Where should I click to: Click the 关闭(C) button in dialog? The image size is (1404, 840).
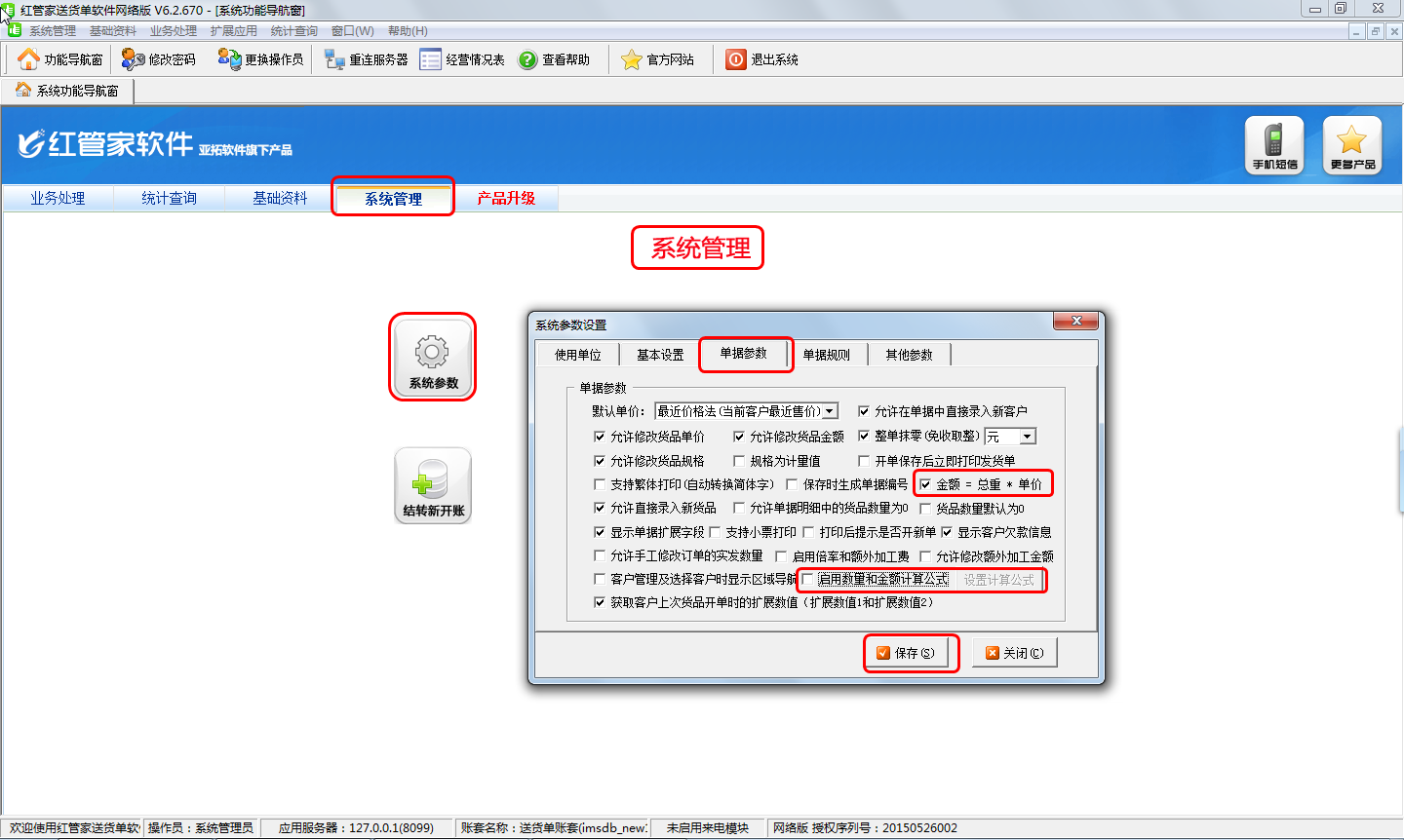tap(1014, 653)
